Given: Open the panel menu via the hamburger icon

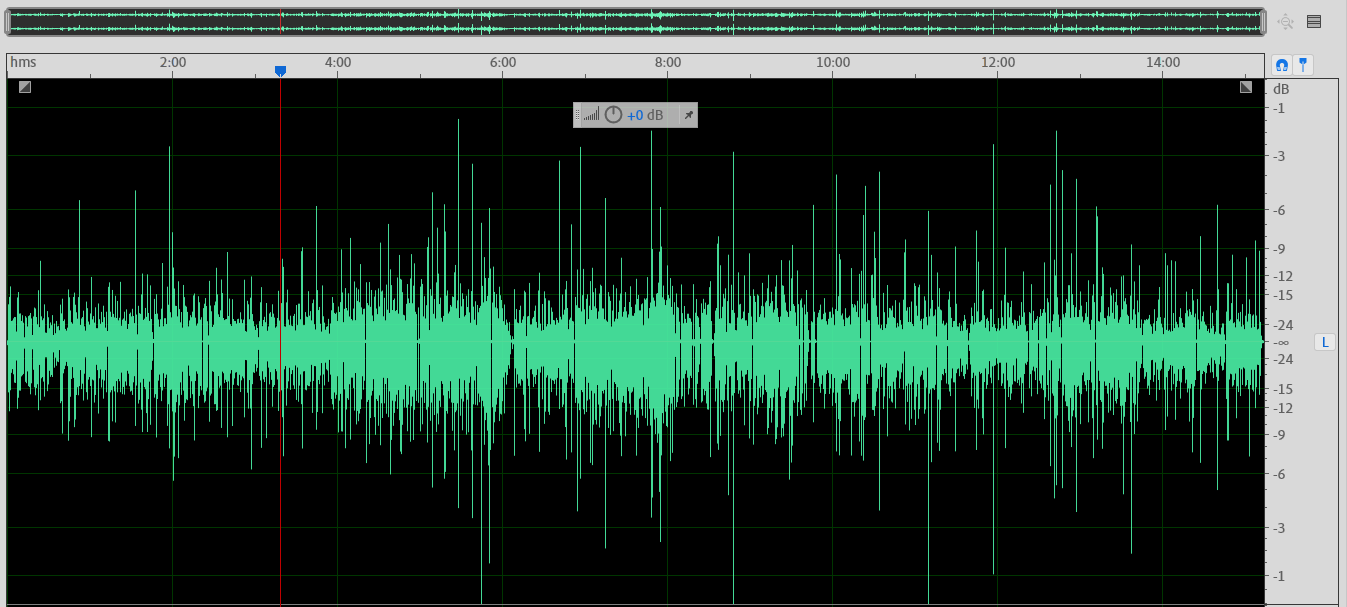Looking at the screenshot, I should pos(1315,20).
